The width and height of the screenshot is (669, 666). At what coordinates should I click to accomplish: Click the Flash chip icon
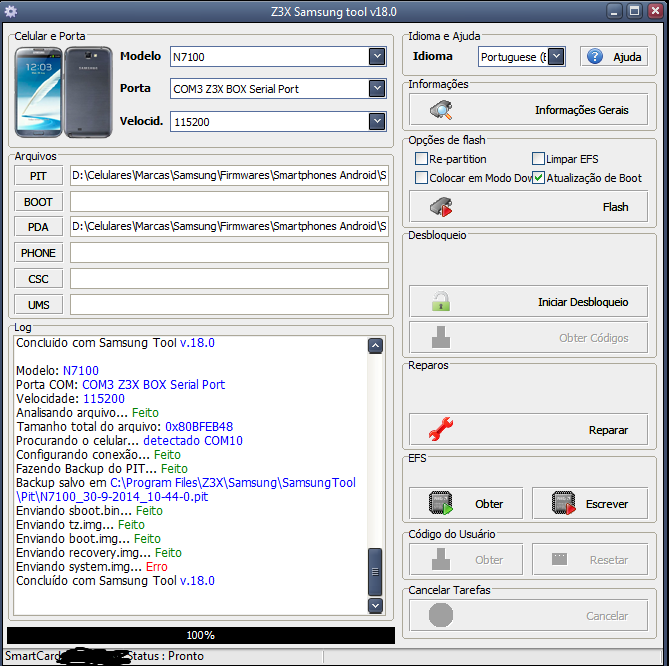[441, 207]
